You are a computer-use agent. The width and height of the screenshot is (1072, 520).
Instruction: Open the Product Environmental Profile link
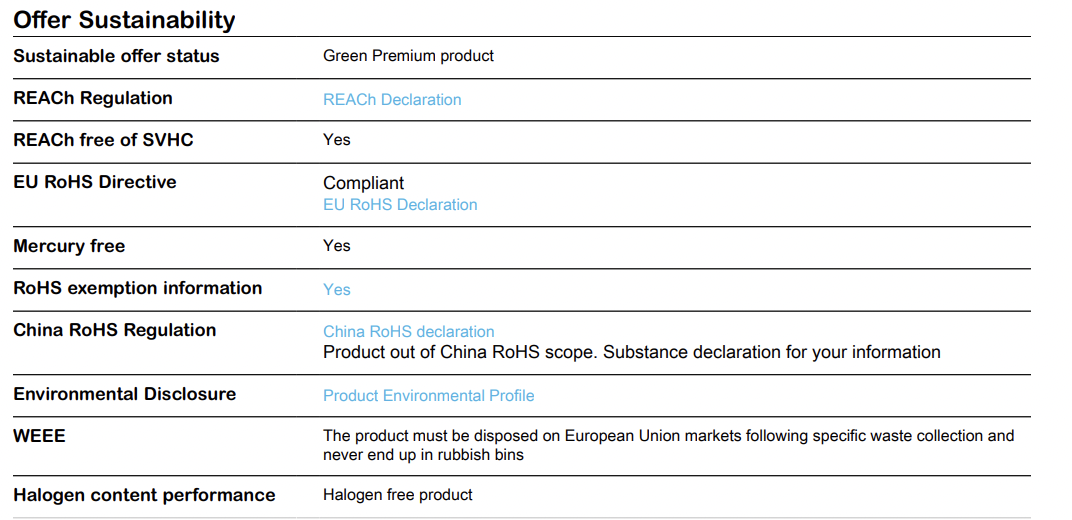(x=429, y=396)
